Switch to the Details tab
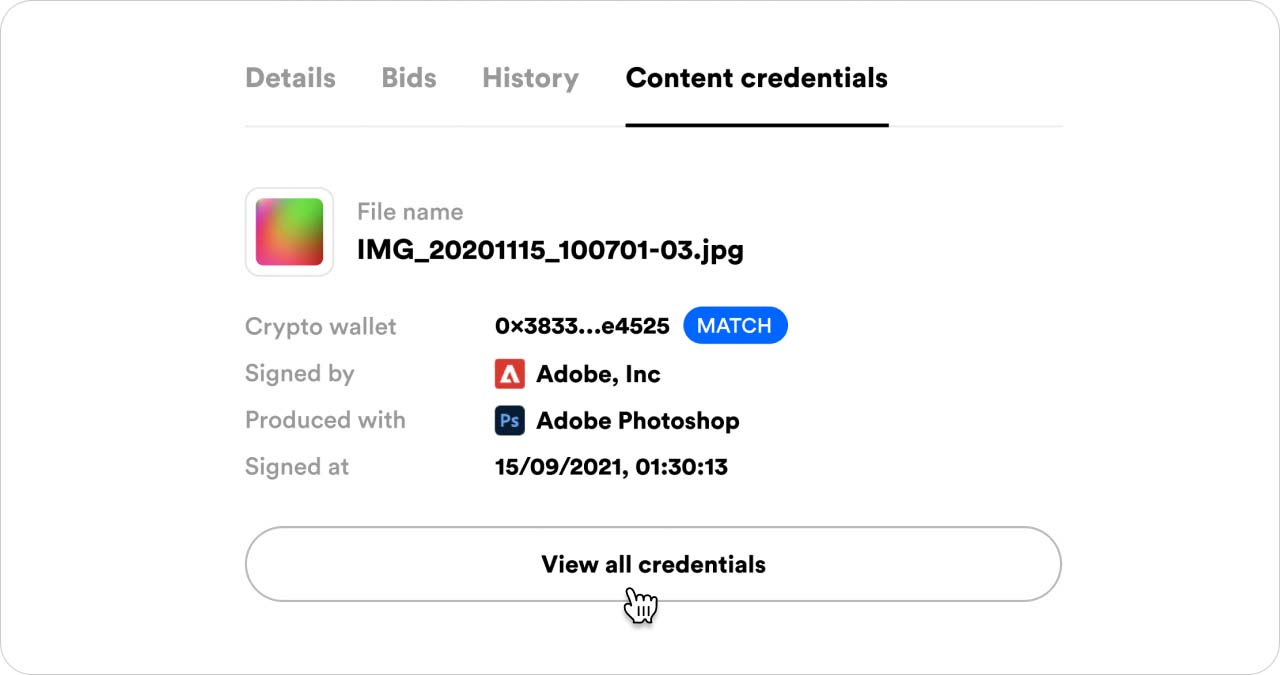 tap(290, 78)
